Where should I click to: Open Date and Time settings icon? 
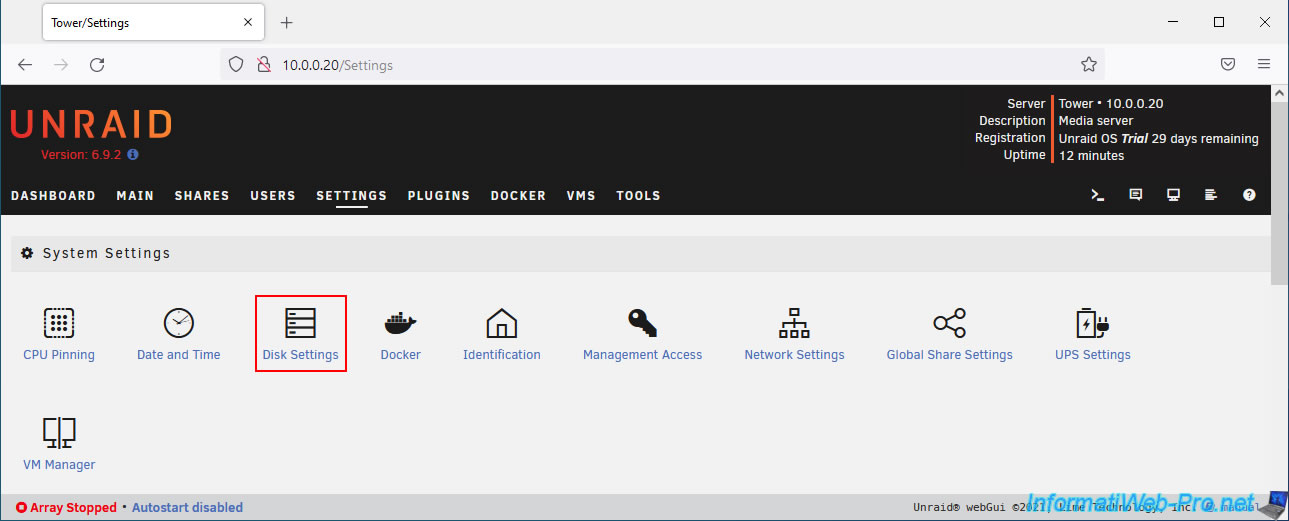(178, 323)
